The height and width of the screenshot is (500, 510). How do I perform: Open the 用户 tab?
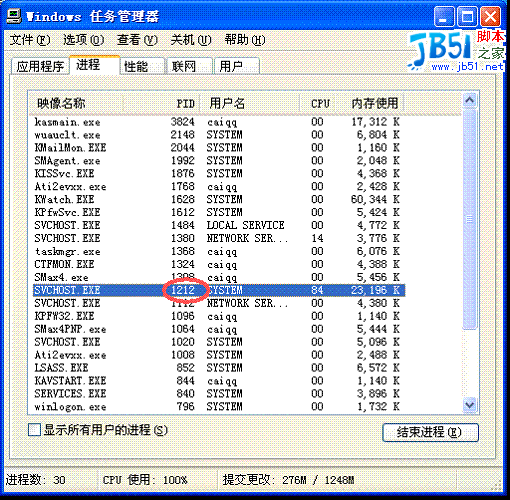[237, 66]
